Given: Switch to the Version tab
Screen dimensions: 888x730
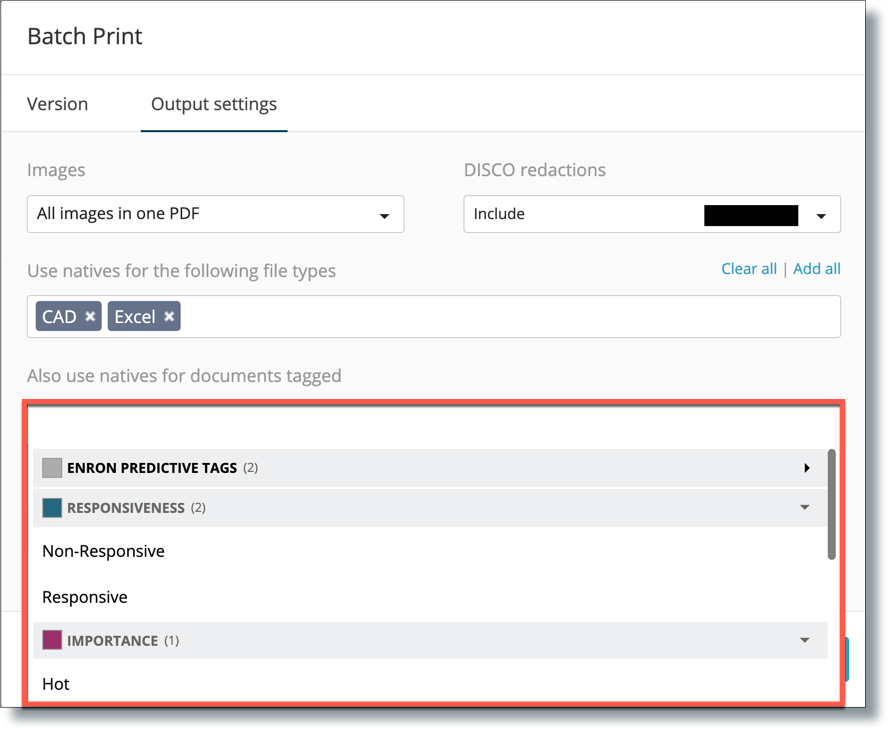Looking at the screenshot, I should coord(57,104).
